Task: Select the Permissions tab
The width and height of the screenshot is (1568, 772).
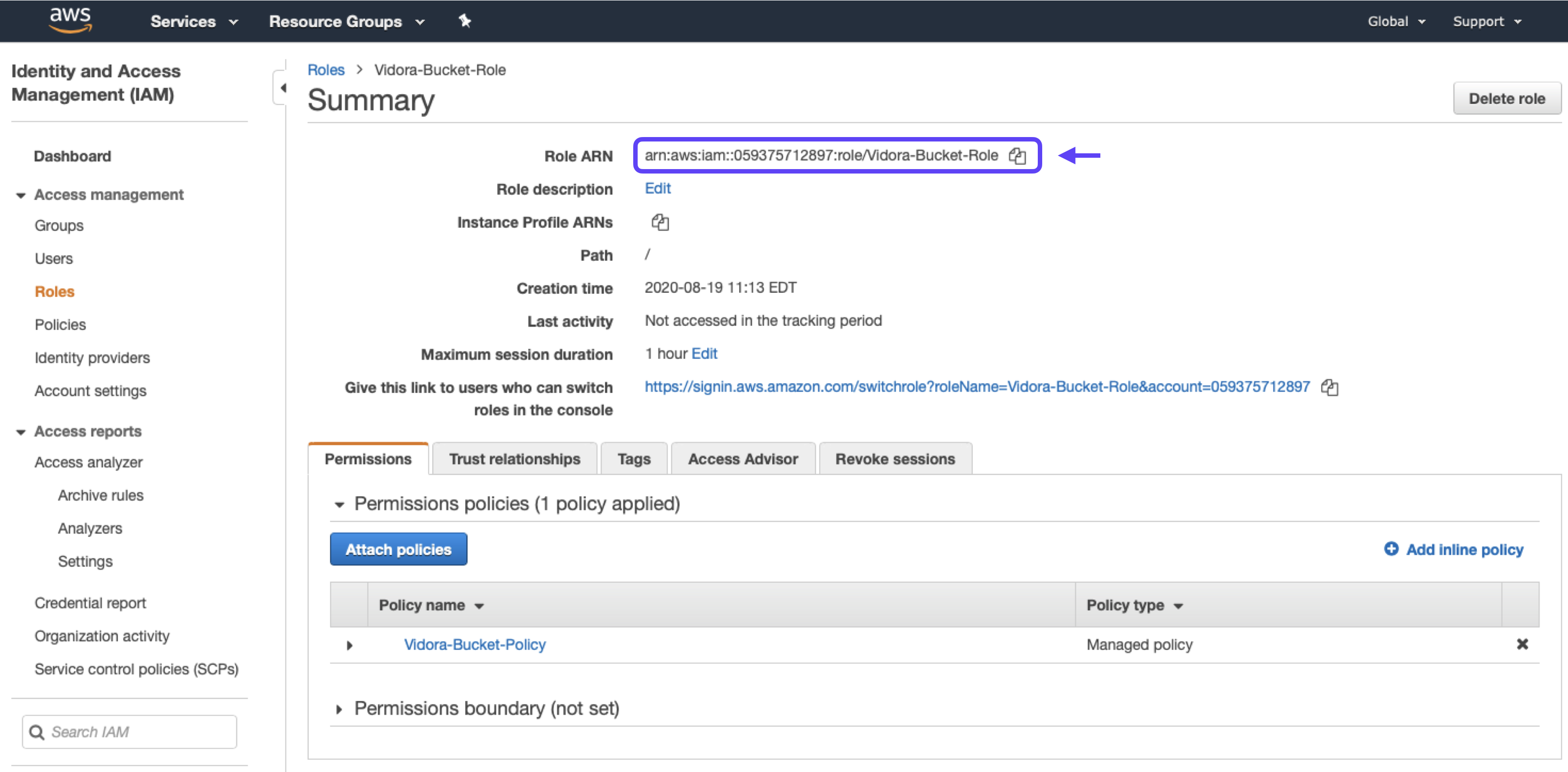Action: coord(368,459)
